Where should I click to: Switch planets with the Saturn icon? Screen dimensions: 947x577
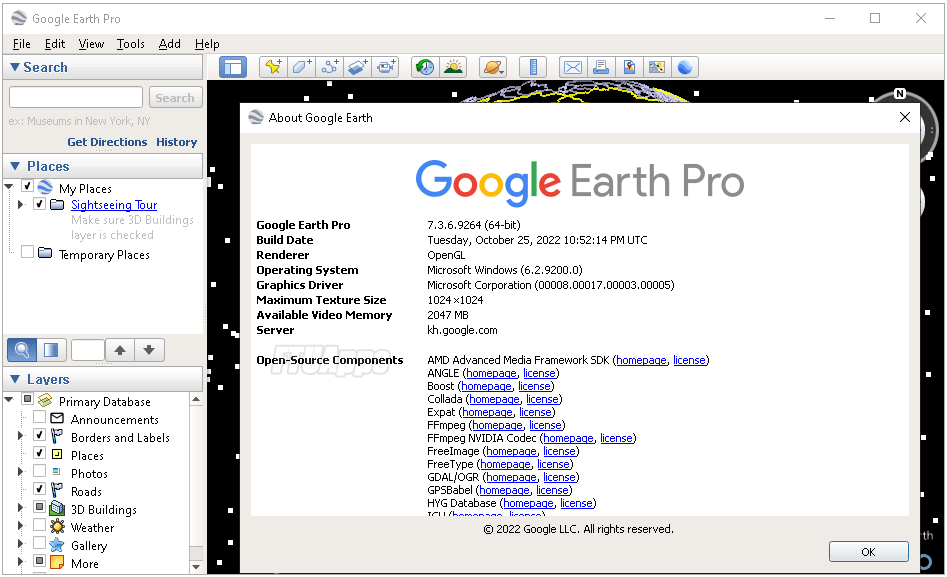coord(493,67)
